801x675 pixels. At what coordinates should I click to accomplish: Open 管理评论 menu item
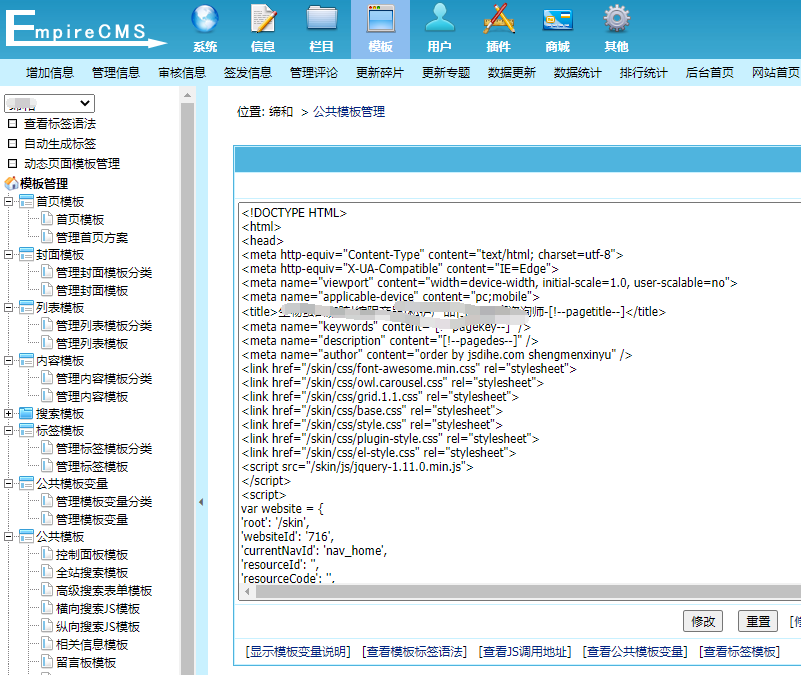[x=314, y=73]
